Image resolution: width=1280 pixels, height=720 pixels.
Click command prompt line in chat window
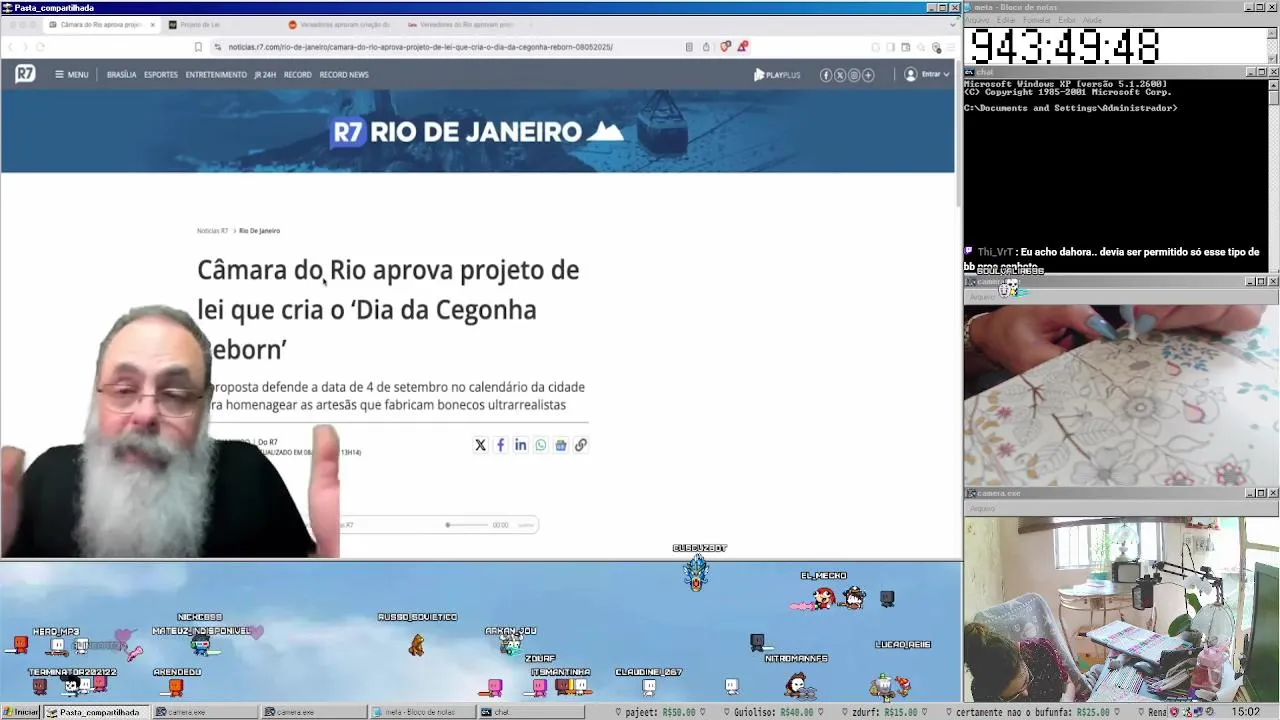coord(1071,108)
